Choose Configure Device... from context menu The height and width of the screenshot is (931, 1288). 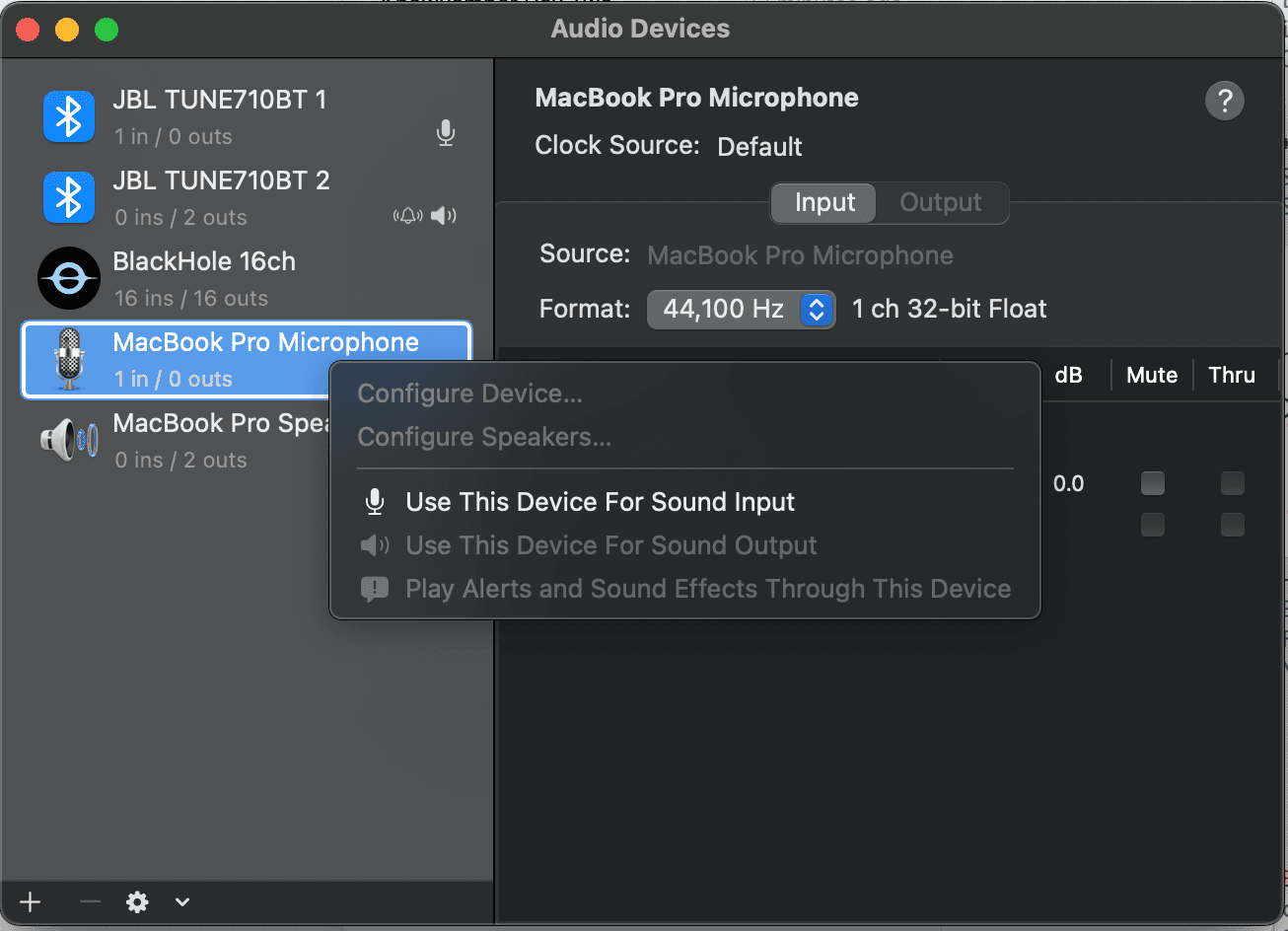point(470,394)
